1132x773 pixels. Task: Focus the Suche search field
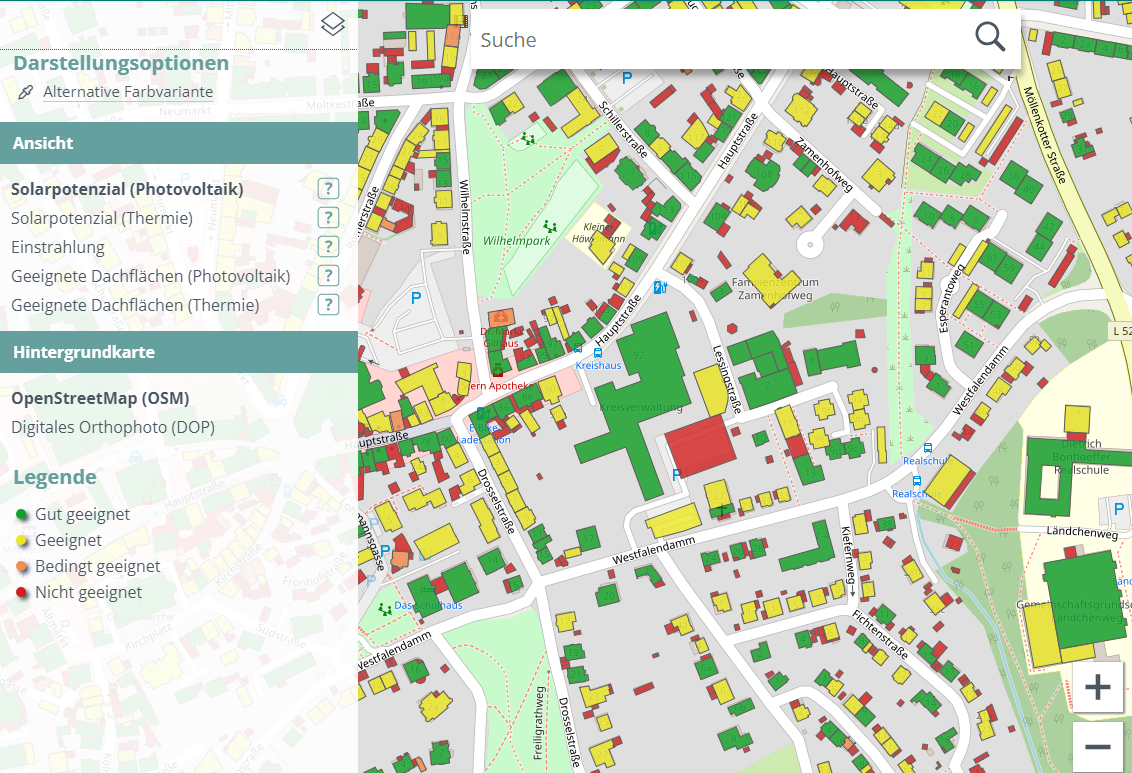click(720, 40)
